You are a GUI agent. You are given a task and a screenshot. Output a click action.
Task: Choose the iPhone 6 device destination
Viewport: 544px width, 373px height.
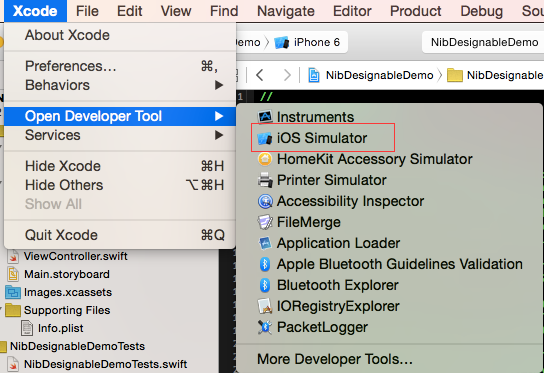pos(307,42)
